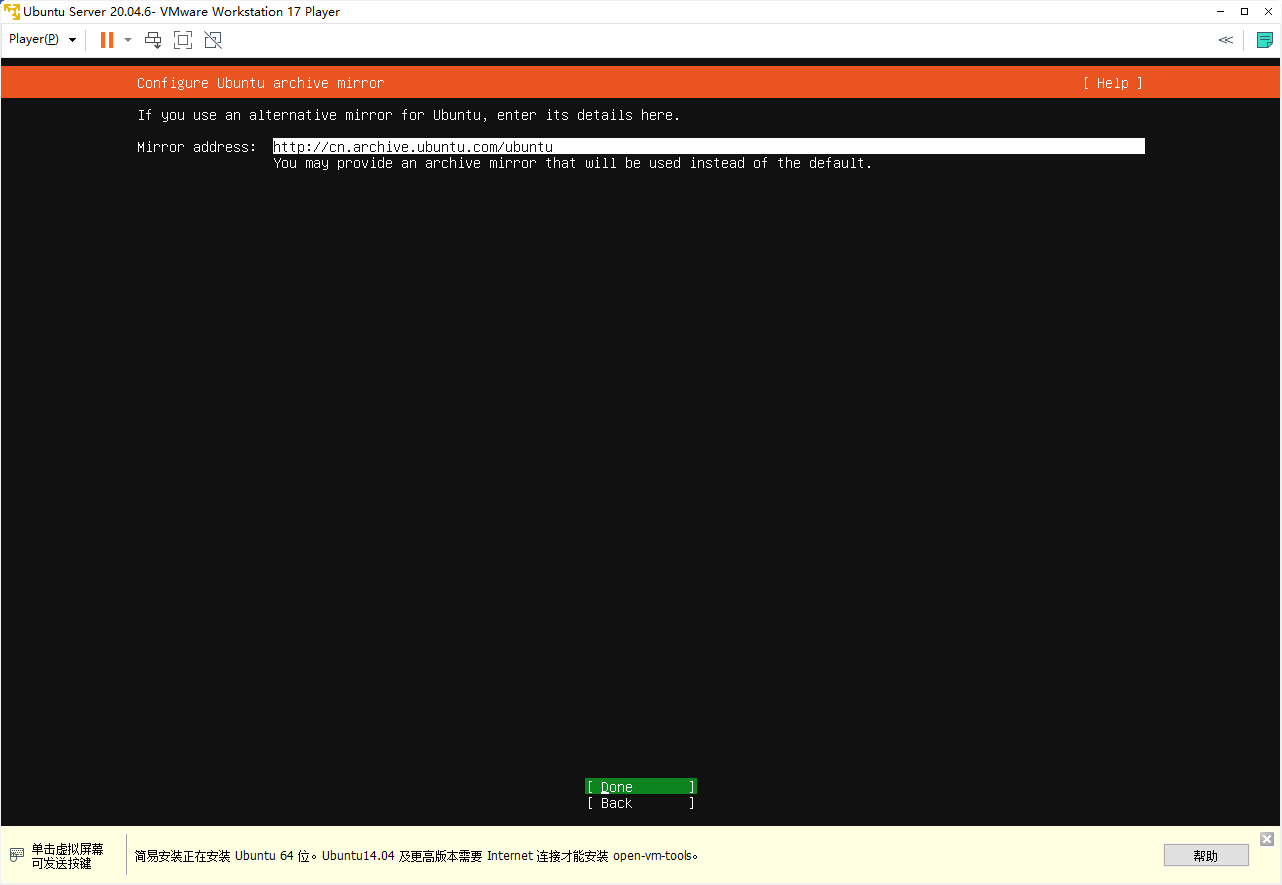Focus the Mirror address input field
Image resolution: width=1282 pixels, height=885 pixels.
click(x=709, y=146)
